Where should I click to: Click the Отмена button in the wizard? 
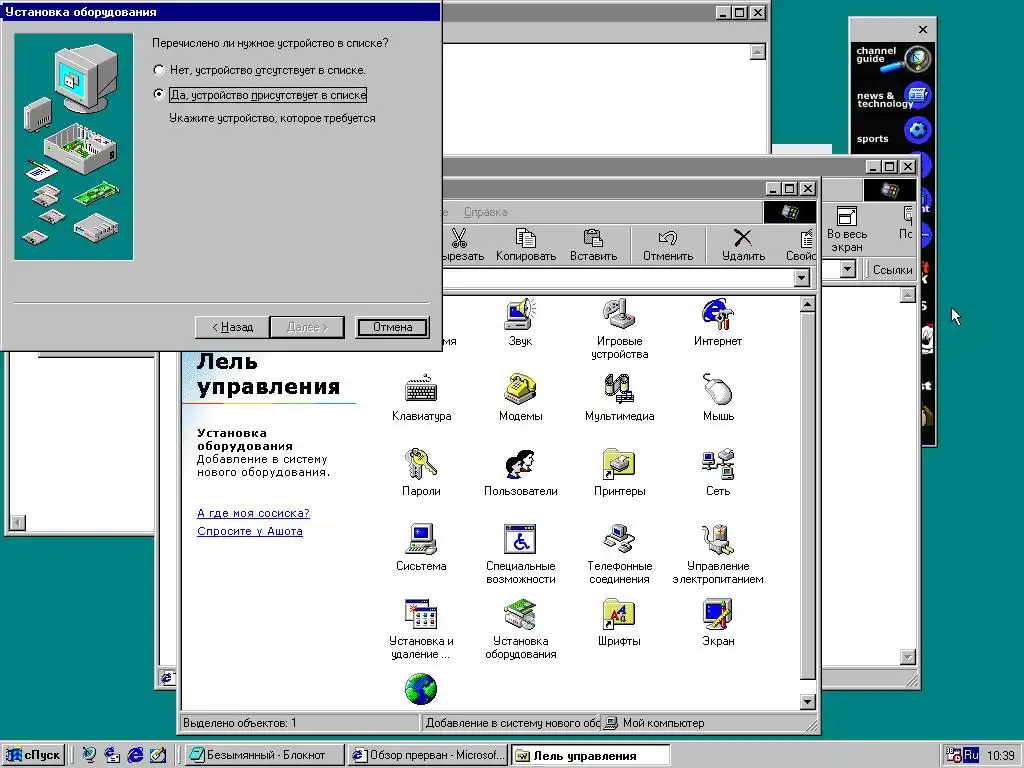(392, 327)
